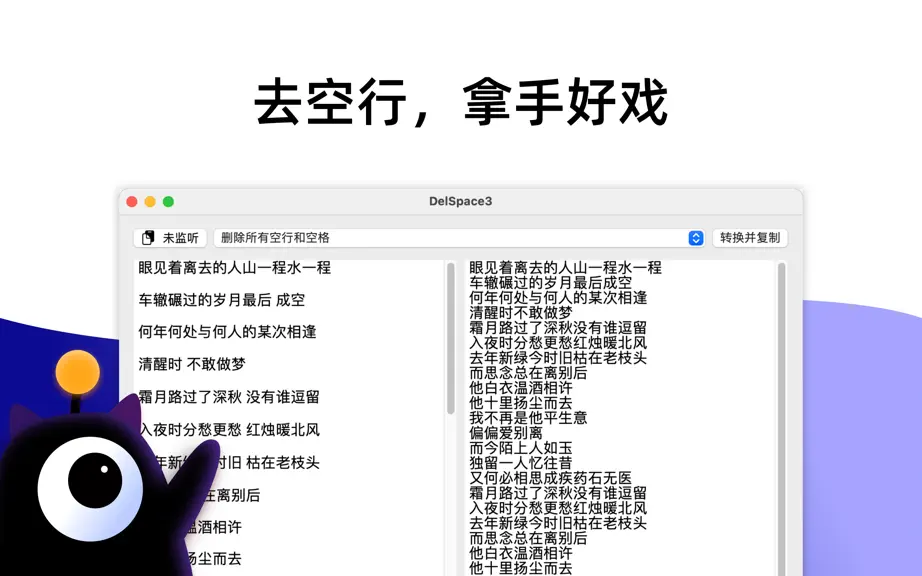Screen dimensions: 922x576
Task: Close the DelSpace3 window with the red button
Action: tap(132, 202)
